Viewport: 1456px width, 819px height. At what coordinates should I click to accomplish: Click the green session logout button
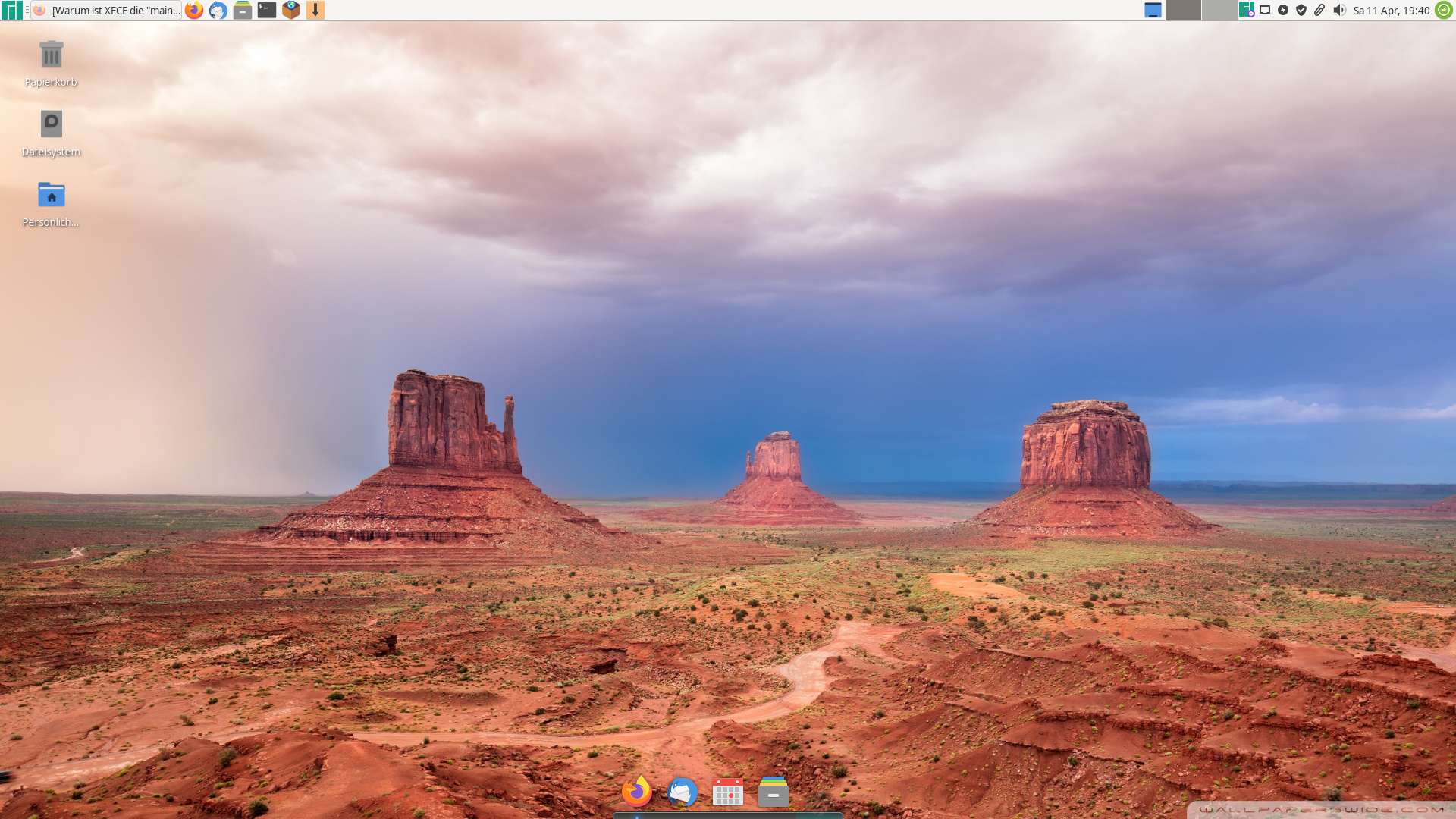[1444, 11]
